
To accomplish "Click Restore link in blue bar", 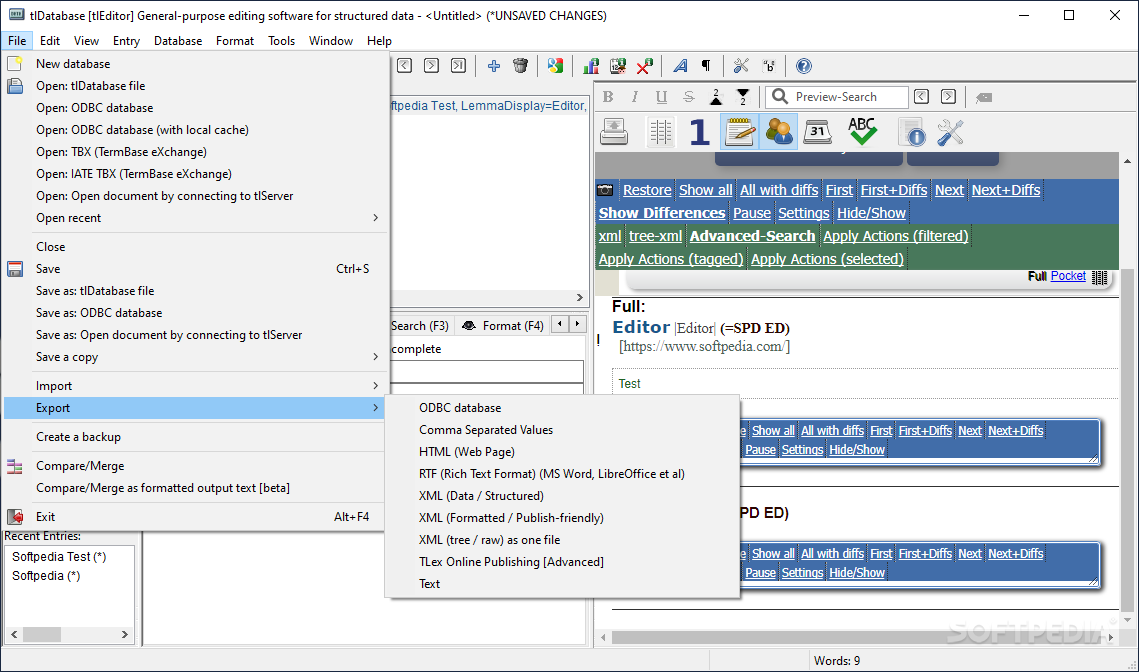I will point(647,190).
